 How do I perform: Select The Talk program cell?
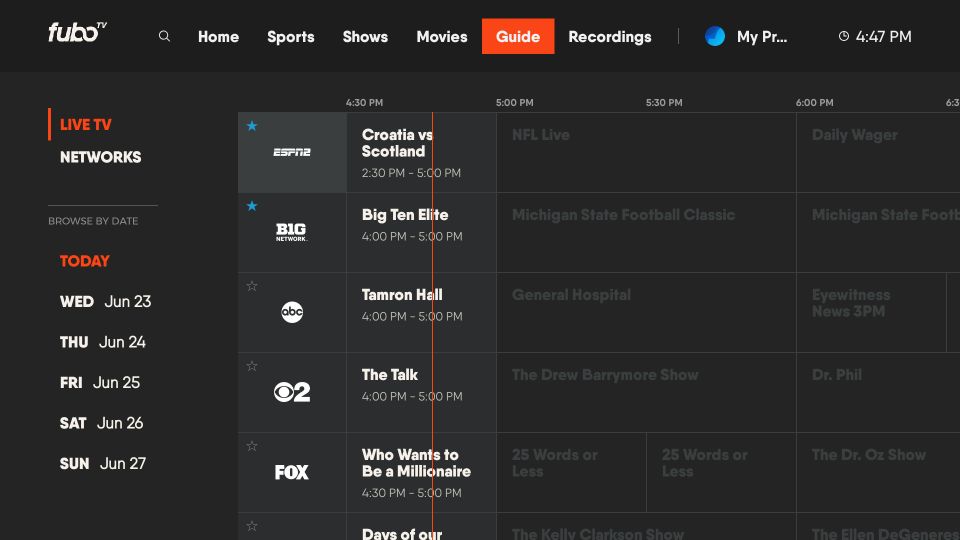point(421,392)
